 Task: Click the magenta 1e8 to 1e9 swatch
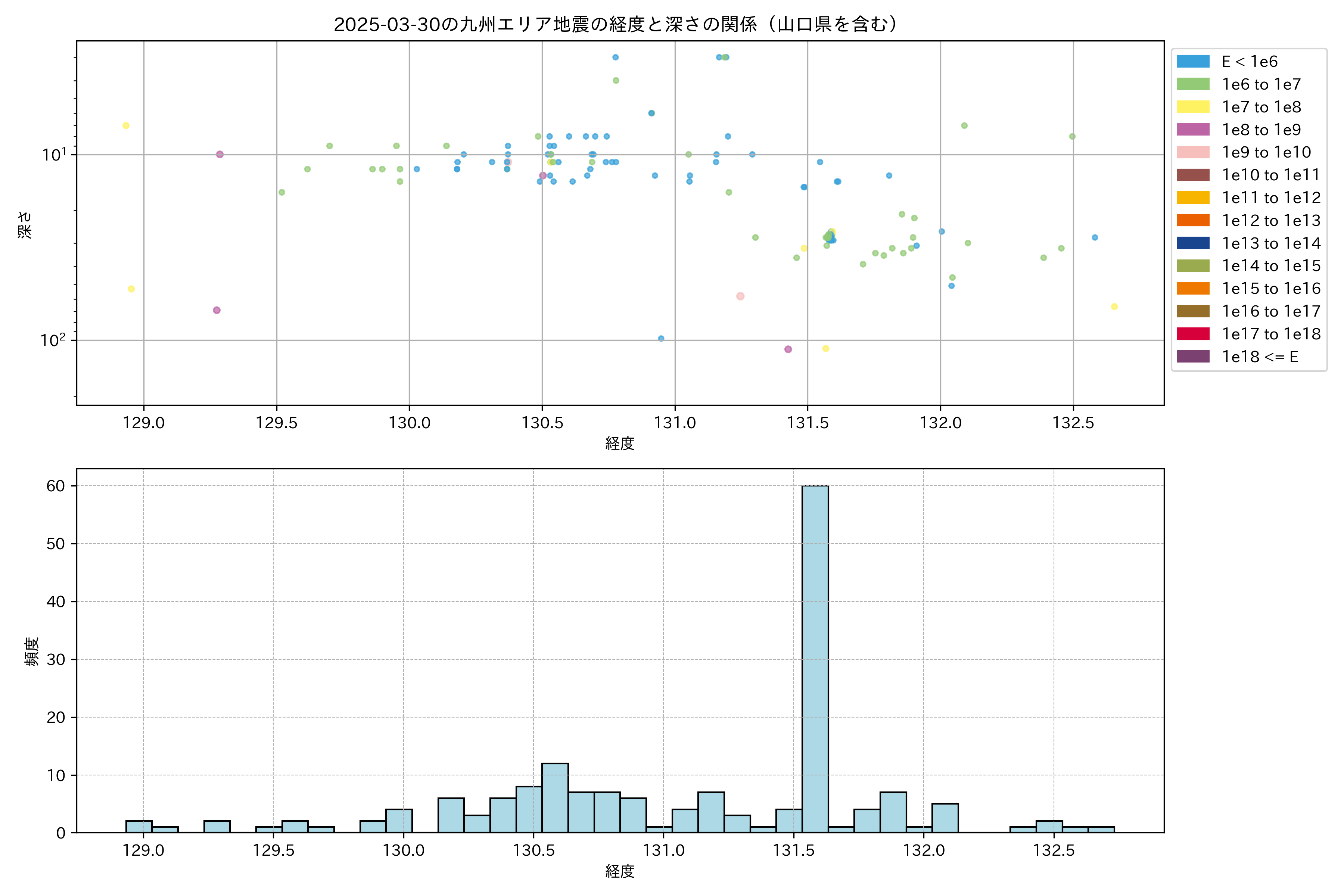[1192, 130]
